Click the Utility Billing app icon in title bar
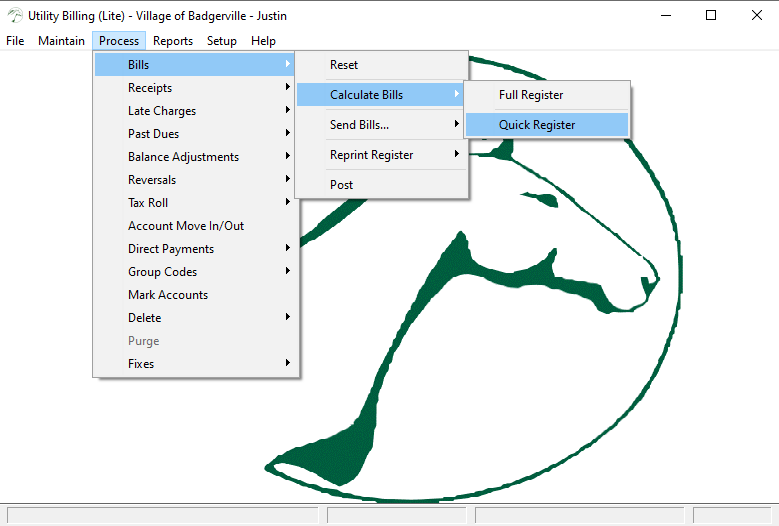The width and height of the screenshot is (779, 526). (x=14, y=15)
